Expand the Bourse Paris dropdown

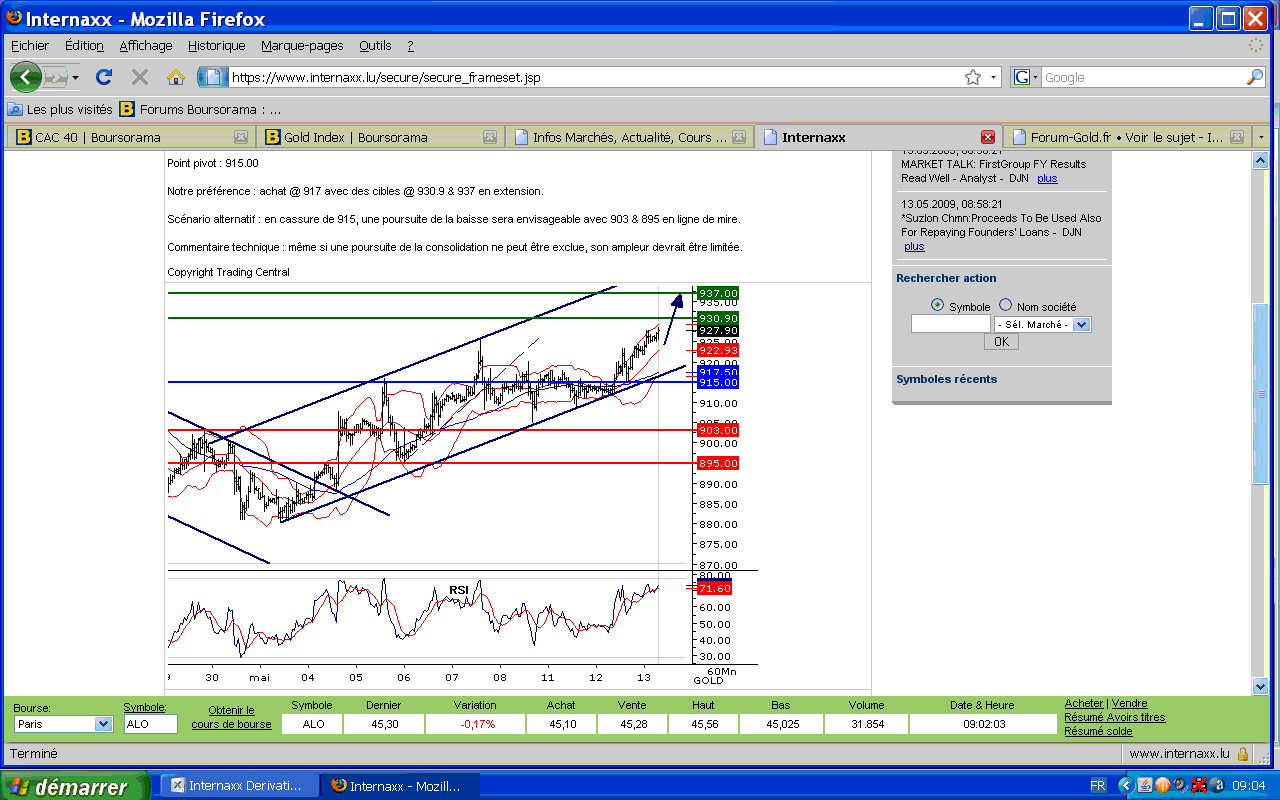[103, 724]
